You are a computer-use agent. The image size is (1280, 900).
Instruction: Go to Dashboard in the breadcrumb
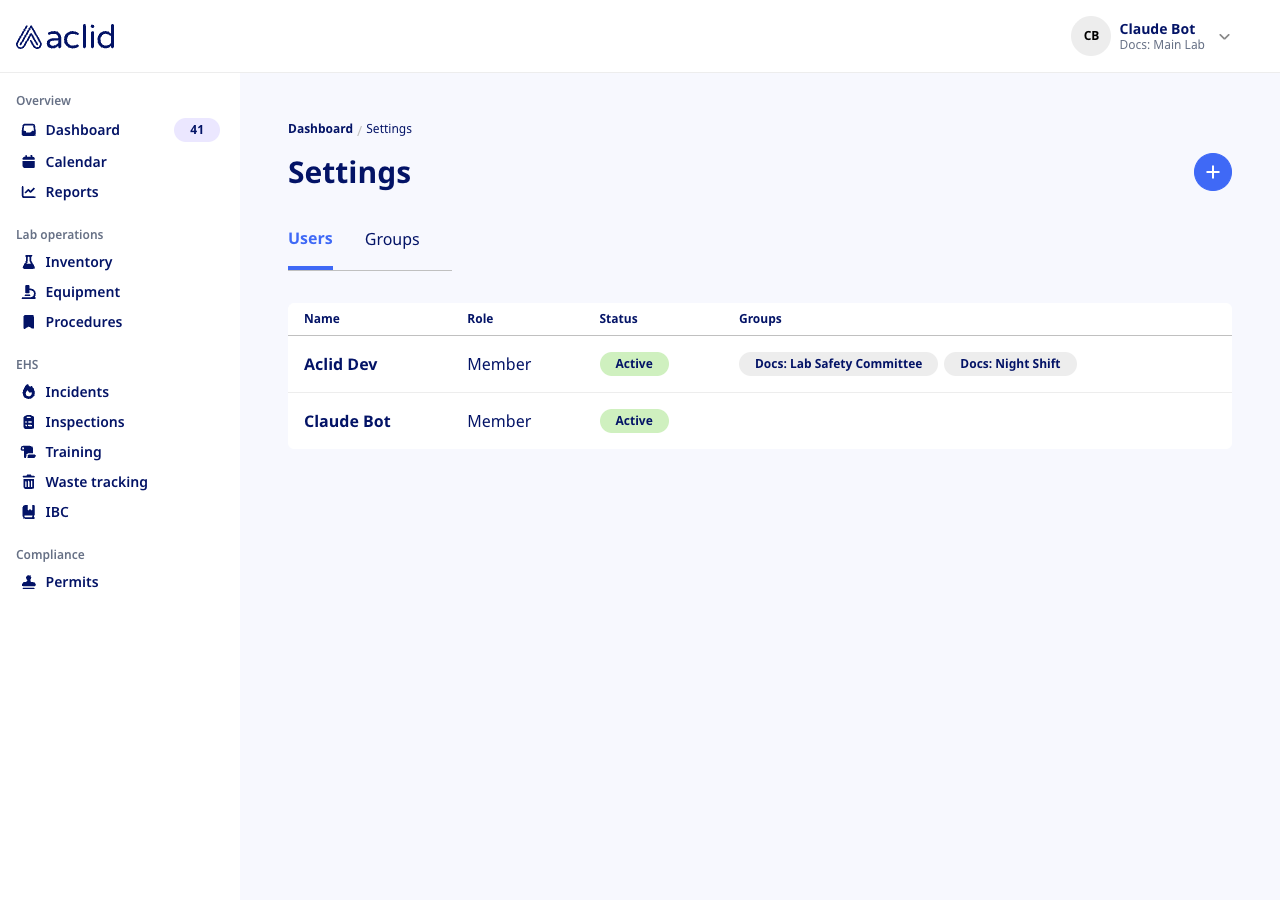(320, 129)
